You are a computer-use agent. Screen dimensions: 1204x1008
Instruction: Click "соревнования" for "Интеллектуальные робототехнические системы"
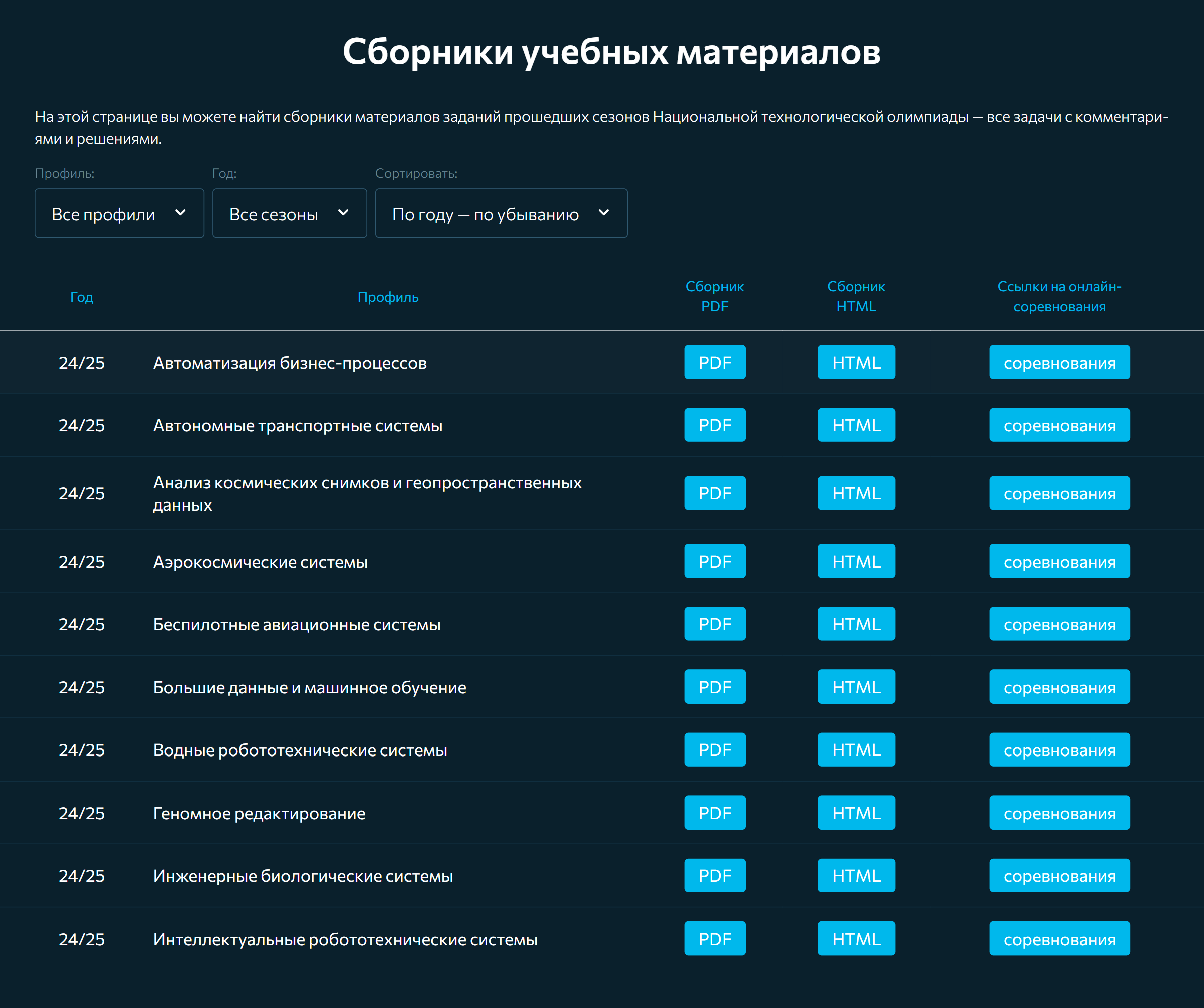[x=1059, y=939]
